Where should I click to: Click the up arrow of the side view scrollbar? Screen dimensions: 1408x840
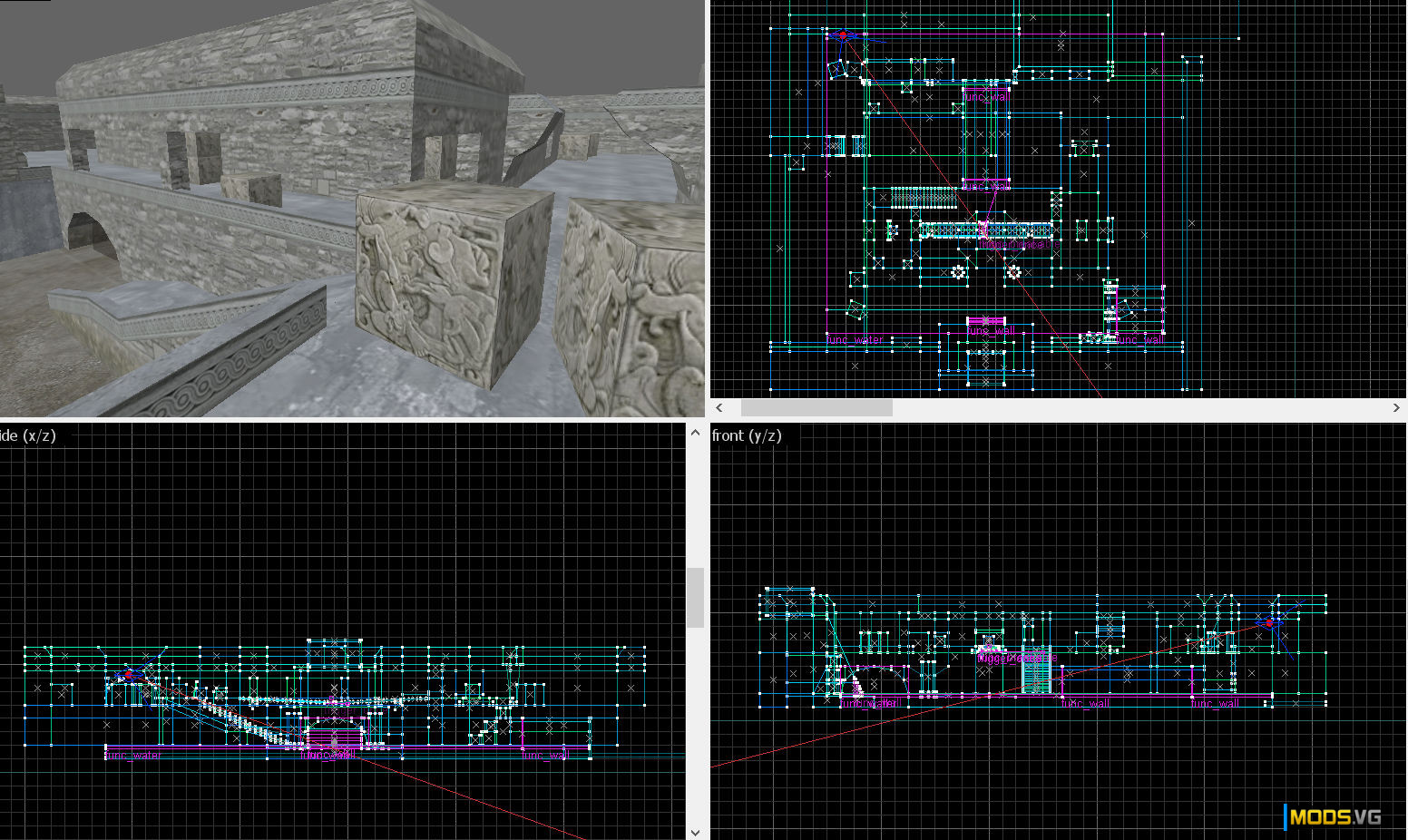695,433
